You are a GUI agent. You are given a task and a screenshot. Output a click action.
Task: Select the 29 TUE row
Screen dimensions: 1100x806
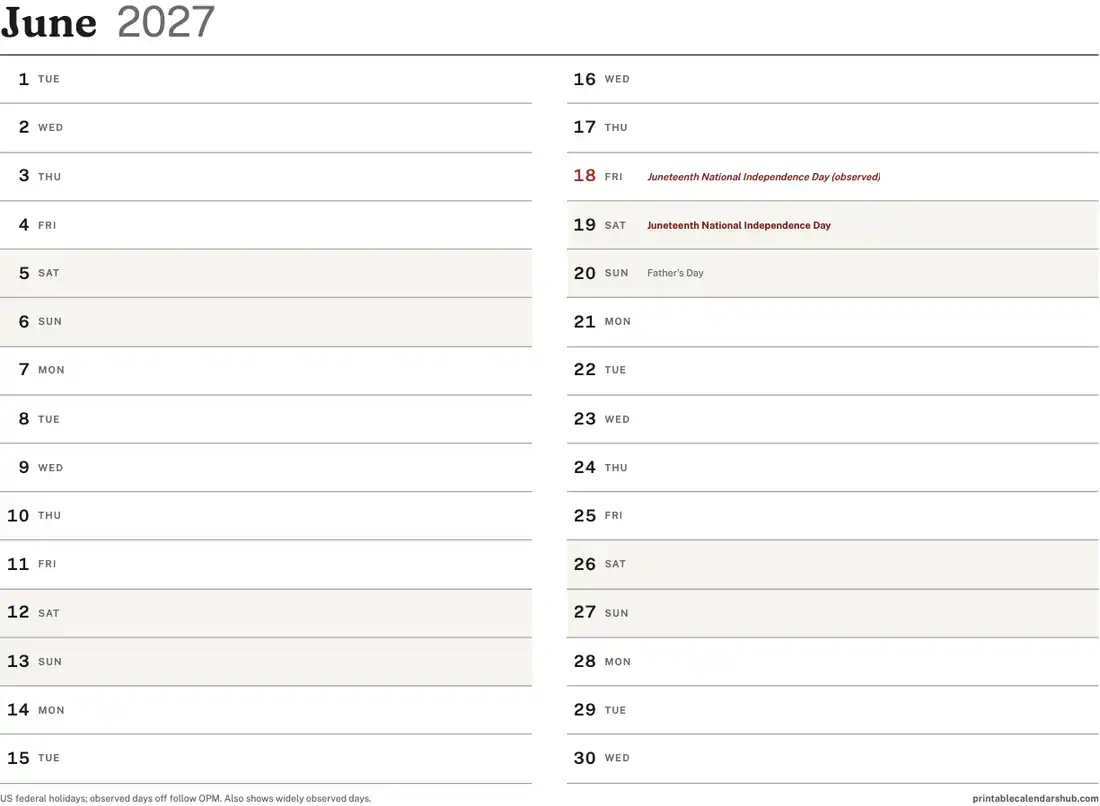[833, 711]
